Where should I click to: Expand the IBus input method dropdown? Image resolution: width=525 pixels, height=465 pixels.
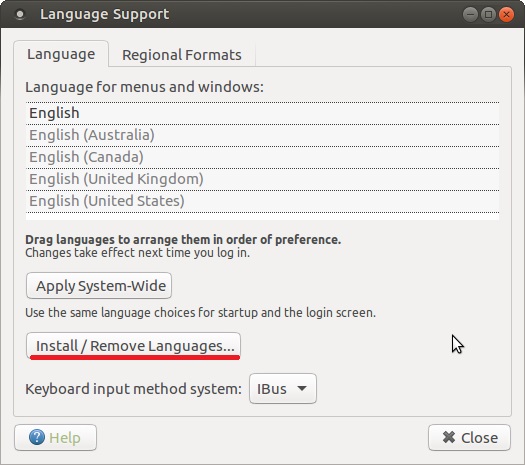pyautogui.click(x=283, y=389)
